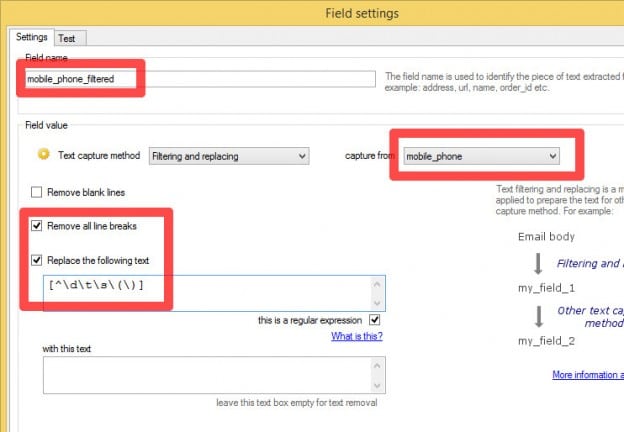Viewport: 624px width, 432px height.
Task: Toggle Replace the following text checkbox
Action: pyautogui.click(x=37, y=261)
